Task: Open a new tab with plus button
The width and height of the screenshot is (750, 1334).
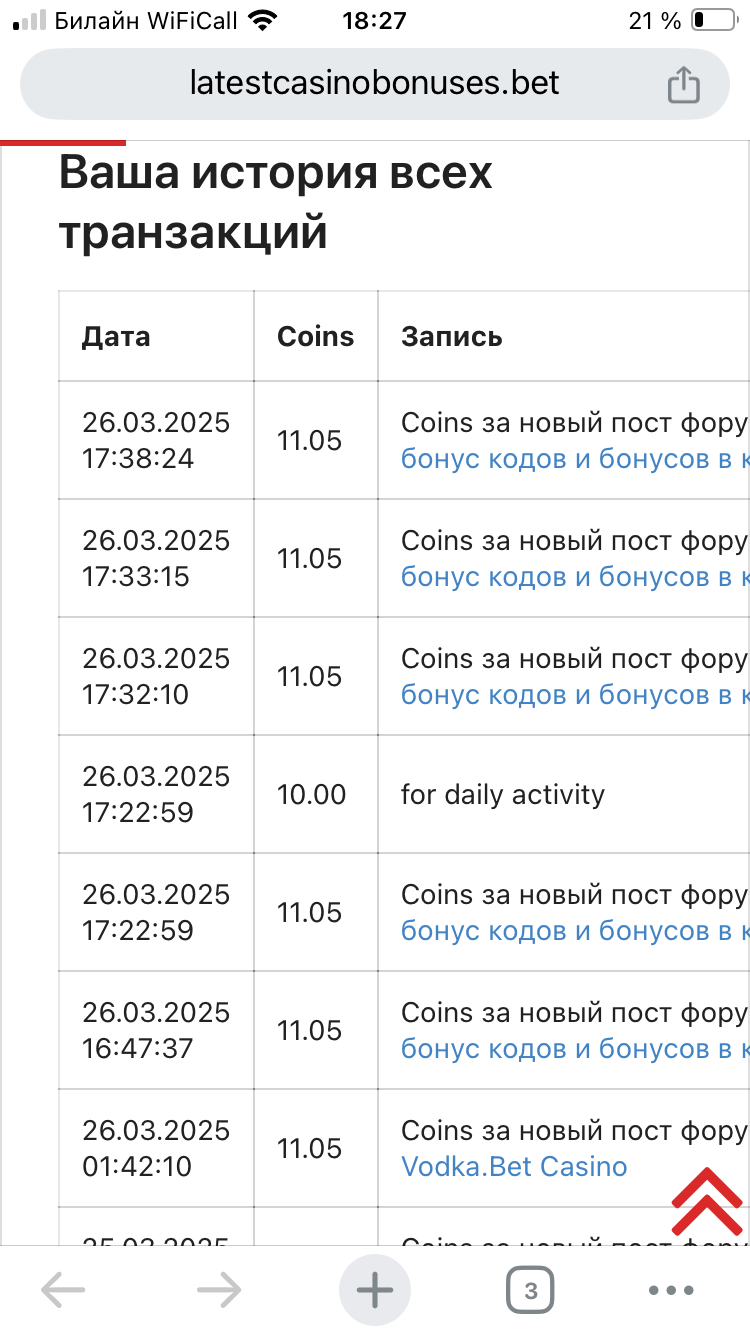Action: coord(375,1291)
